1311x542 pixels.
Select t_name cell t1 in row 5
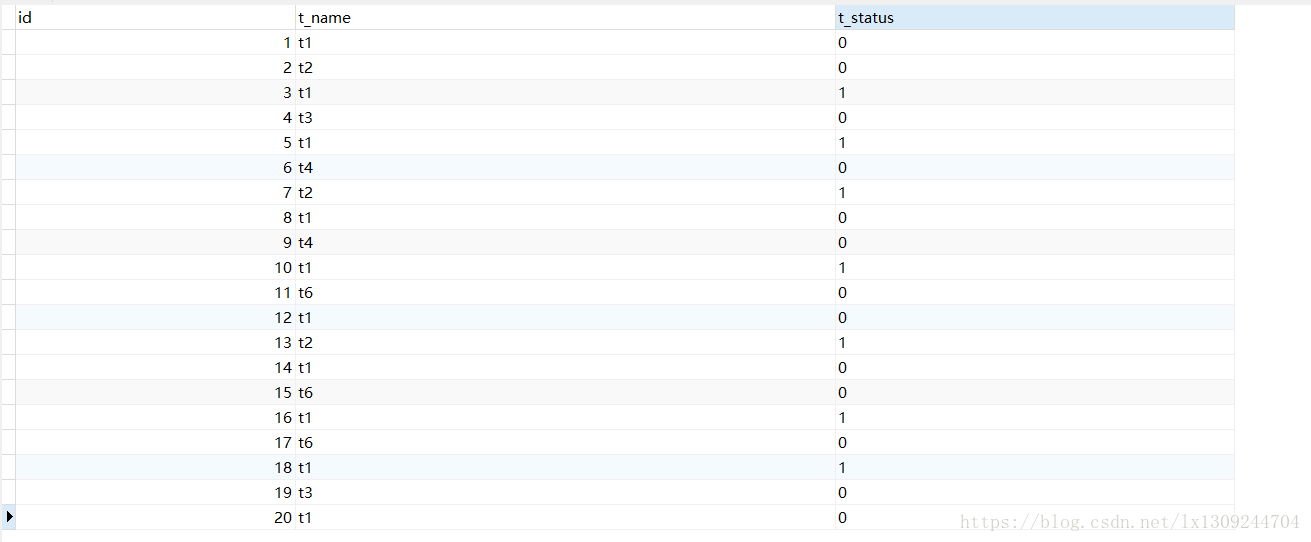pos(565,143)
